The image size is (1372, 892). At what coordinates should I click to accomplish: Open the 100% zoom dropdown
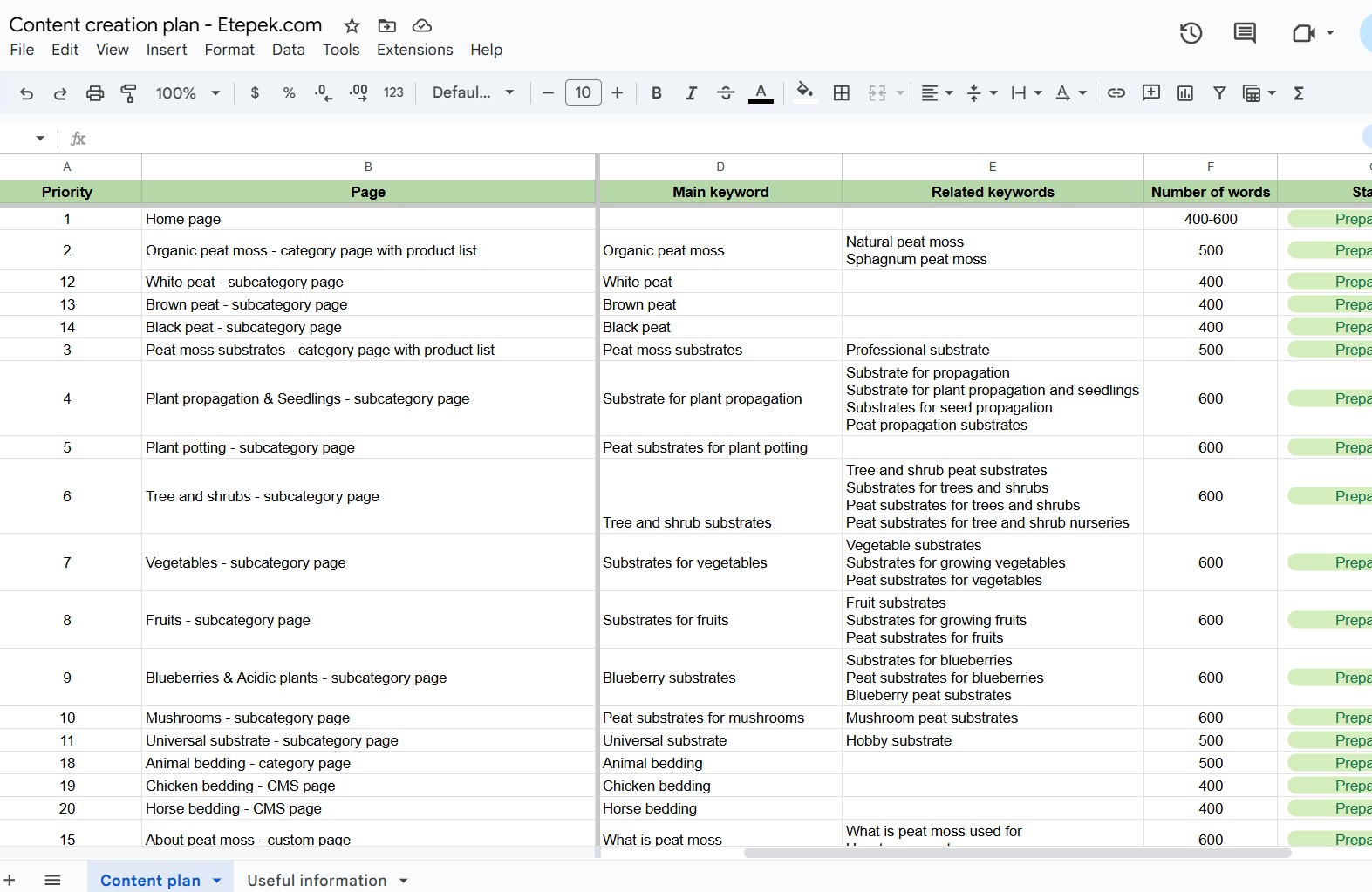[x=187, y=93]
